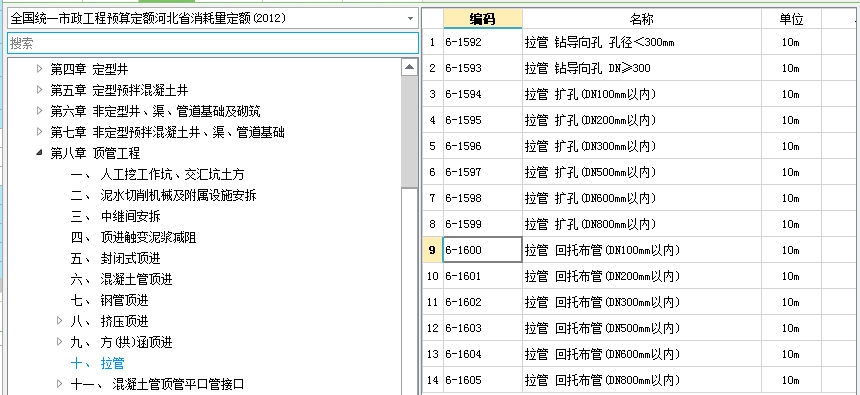Expand 第六章 非定型井、渠 node
Image resolution: width=860 pixels, height=395 pixels.
[39, 111]
